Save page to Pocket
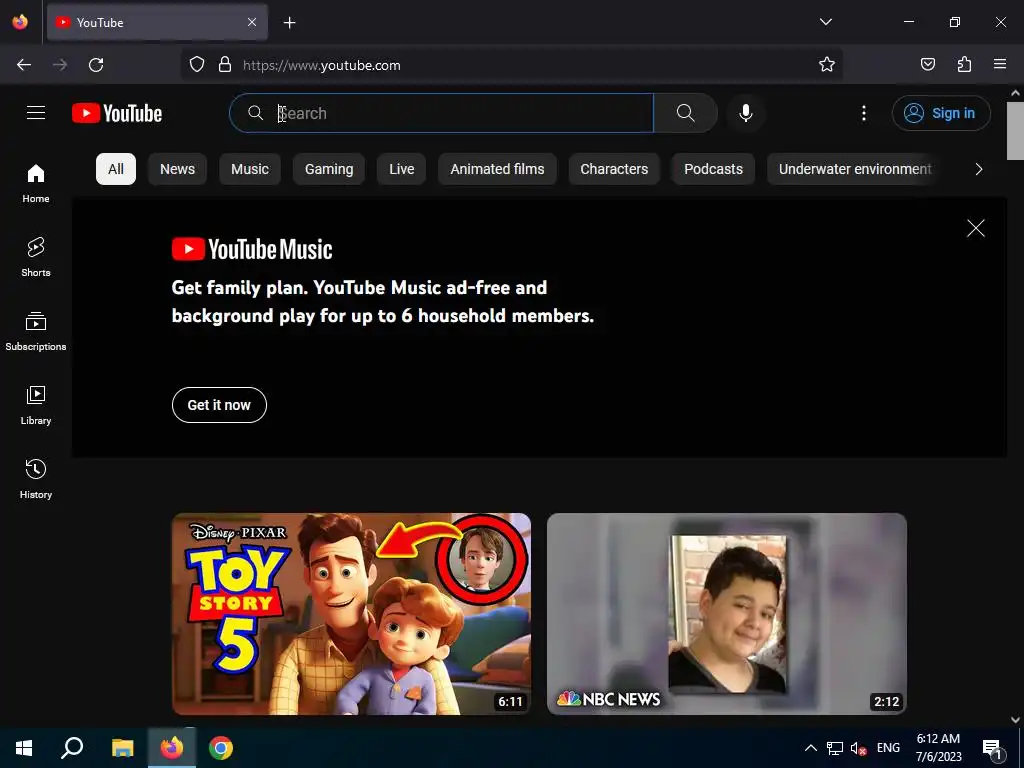The height and width of the screenshot is (768, 1024). click(x=928, y=65)
